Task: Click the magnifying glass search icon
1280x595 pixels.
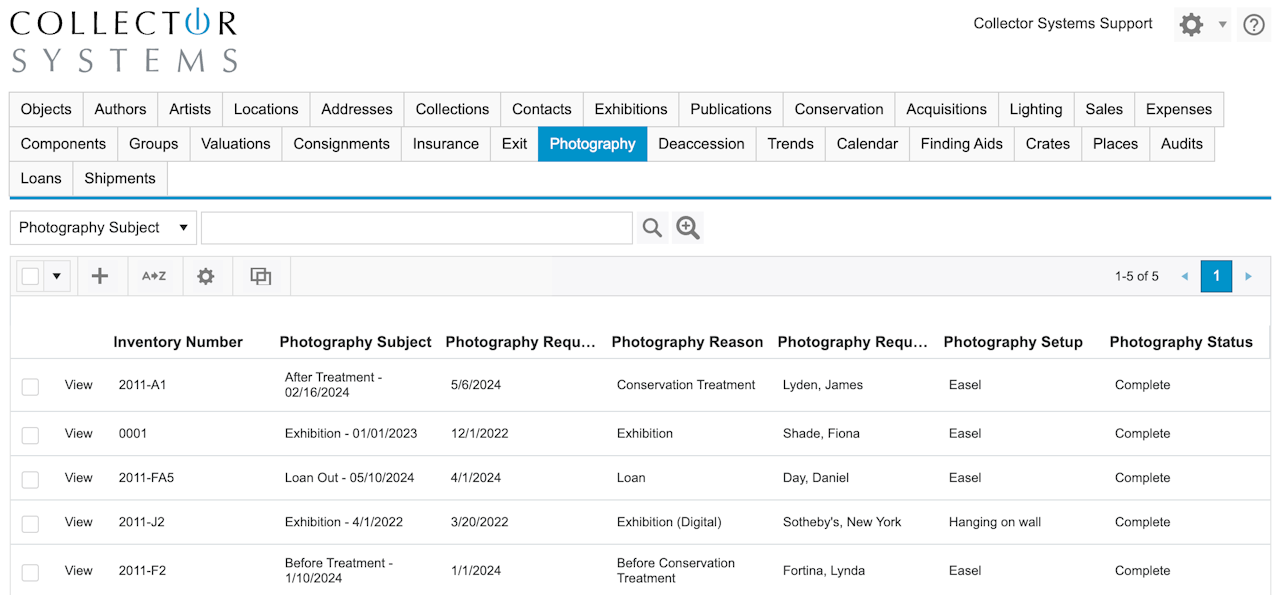Action: (652, 228)
